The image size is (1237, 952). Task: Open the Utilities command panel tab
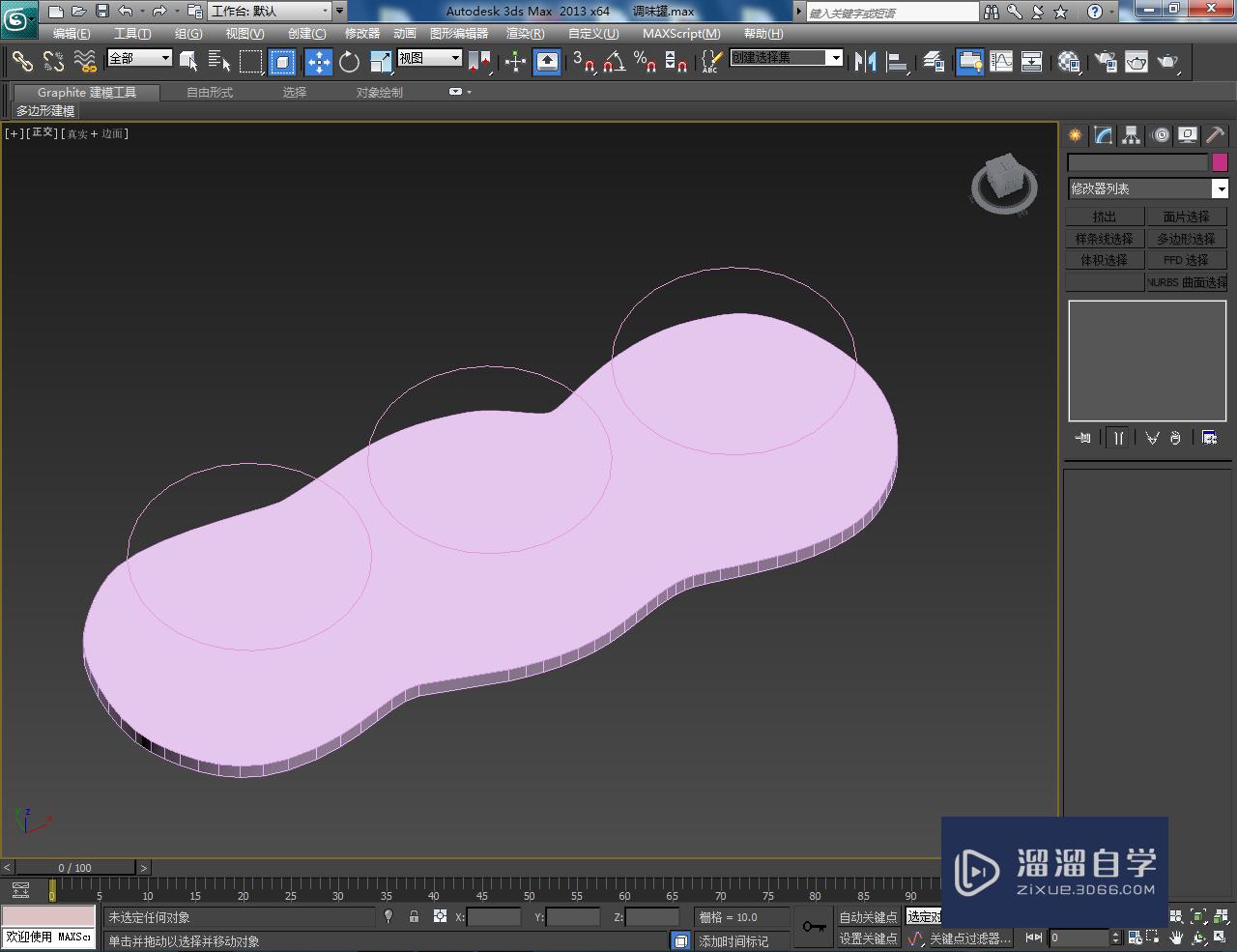click(x=1215, y=135)
